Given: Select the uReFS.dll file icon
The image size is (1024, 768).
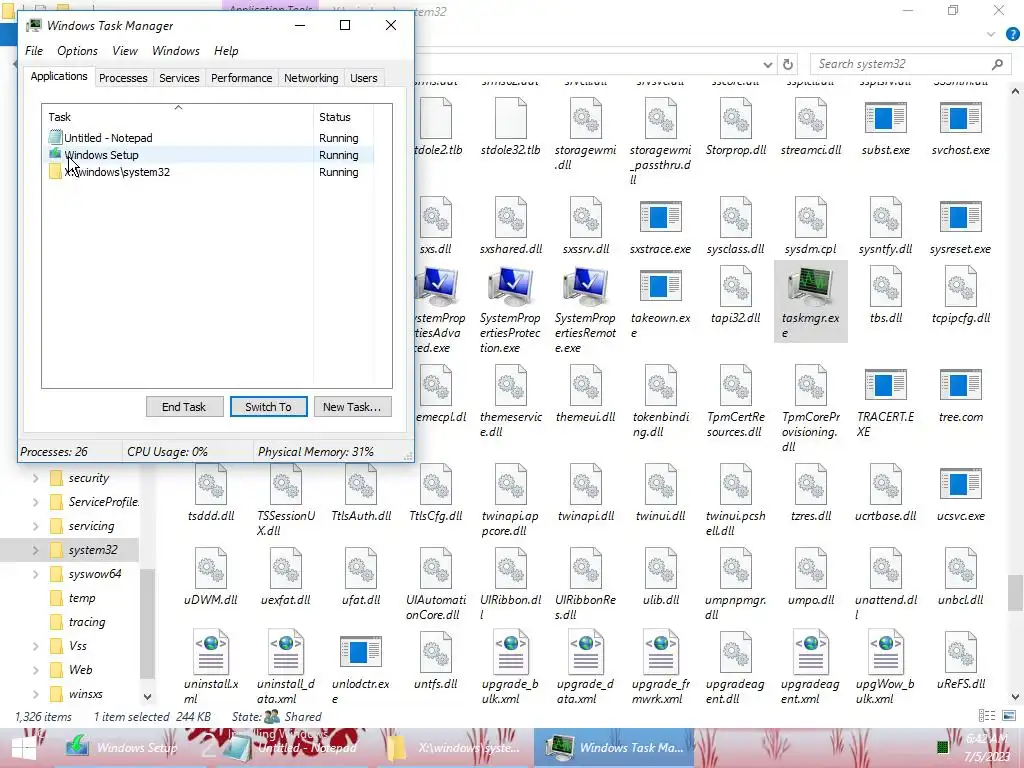Looking at the screenshot, I should [960, 652].
